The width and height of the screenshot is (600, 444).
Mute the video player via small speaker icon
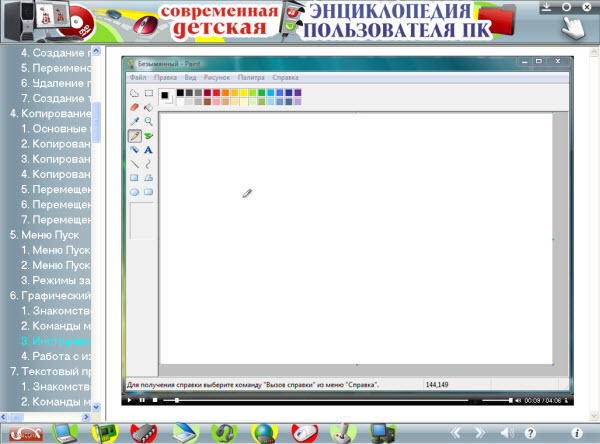(x=518, y=400)
